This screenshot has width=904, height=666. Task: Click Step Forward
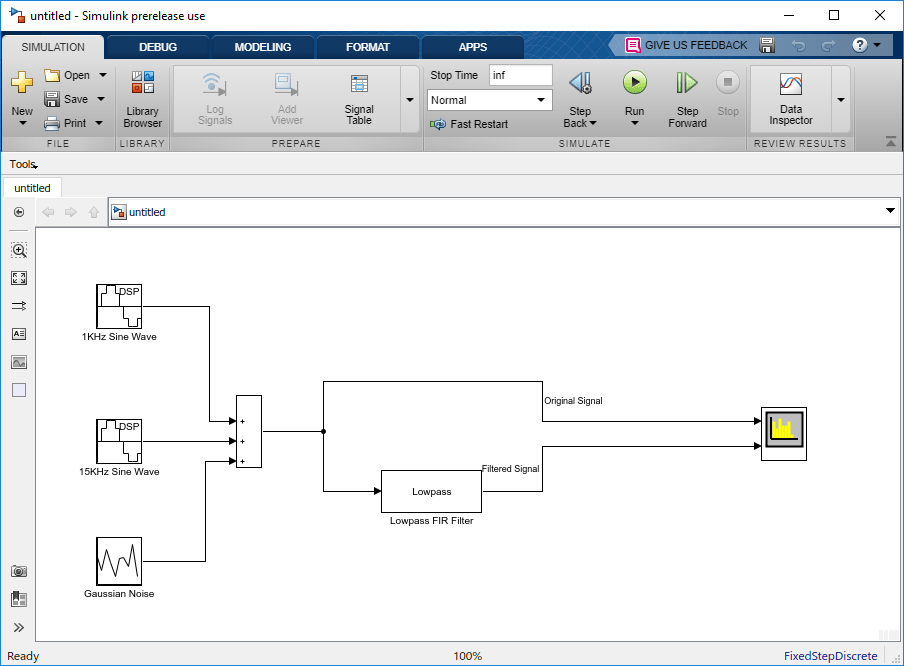(687, 99)
